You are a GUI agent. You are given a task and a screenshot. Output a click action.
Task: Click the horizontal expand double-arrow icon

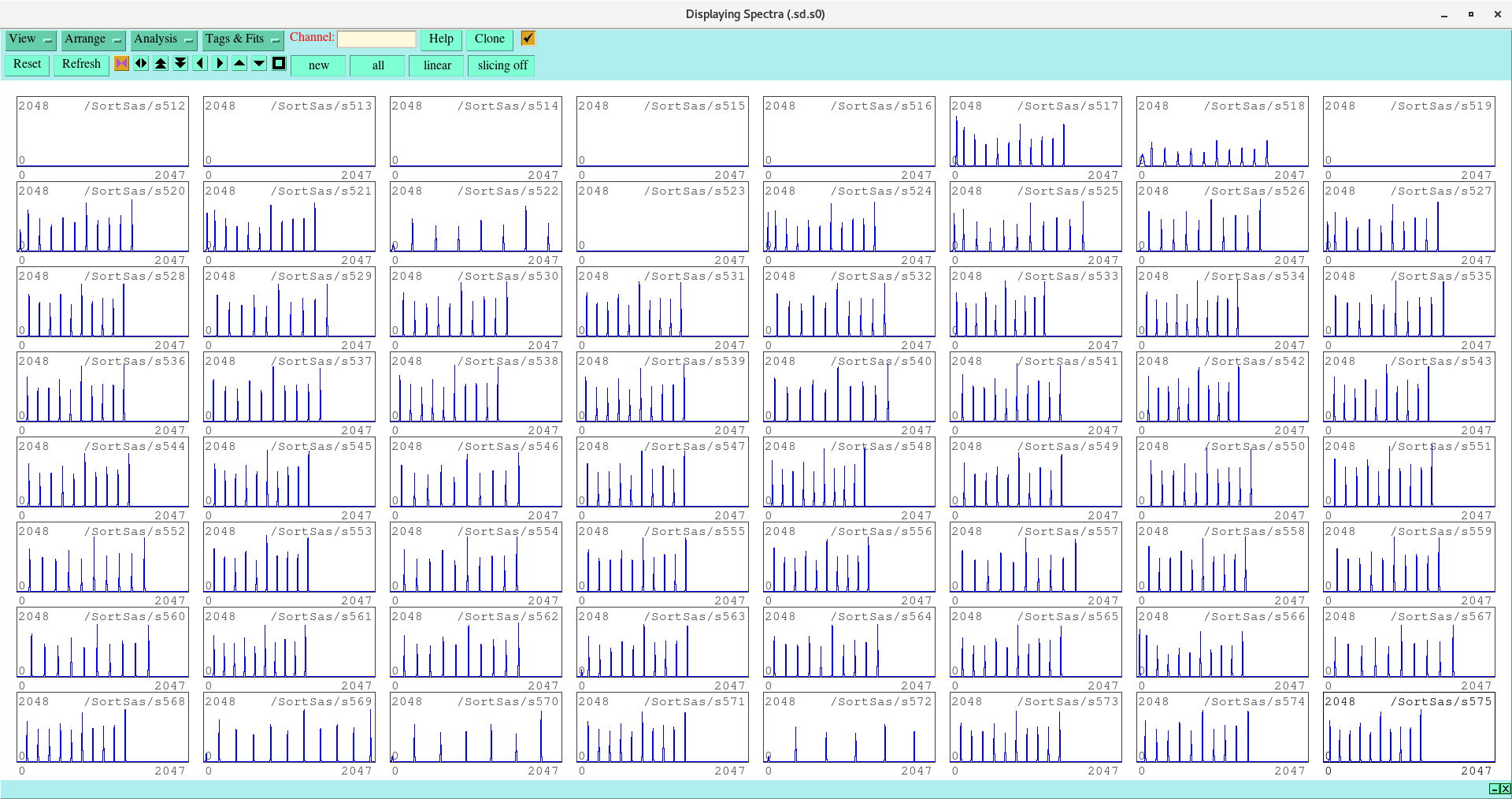(141, 64)
